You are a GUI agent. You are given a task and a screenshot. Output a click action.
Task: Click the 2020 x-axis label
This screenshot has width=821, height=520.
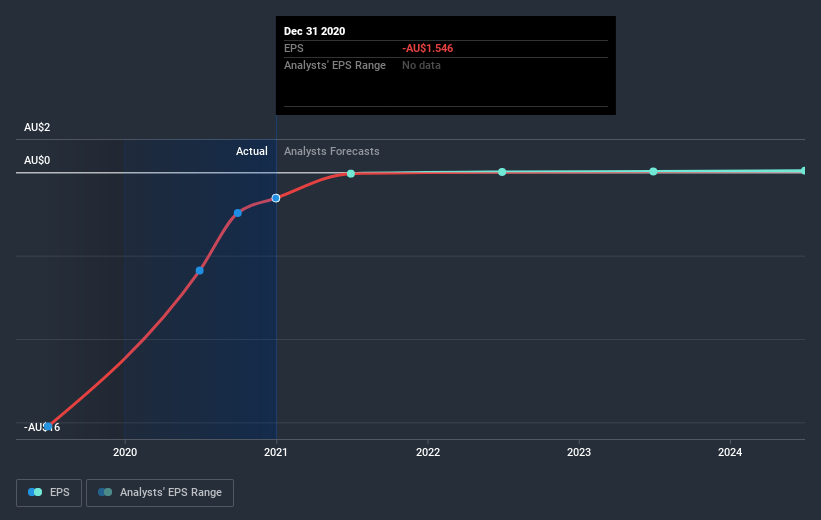125,452
